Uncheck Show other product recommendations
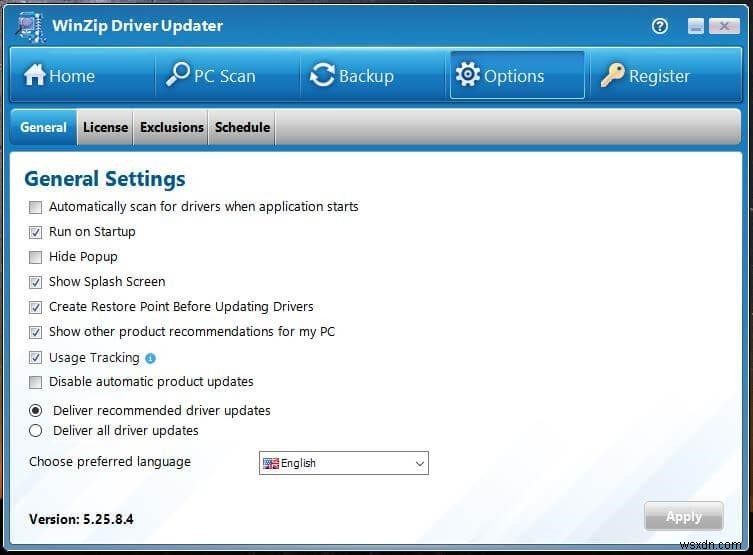The width and height of the screenshot is (753, 555). [36, 332]
